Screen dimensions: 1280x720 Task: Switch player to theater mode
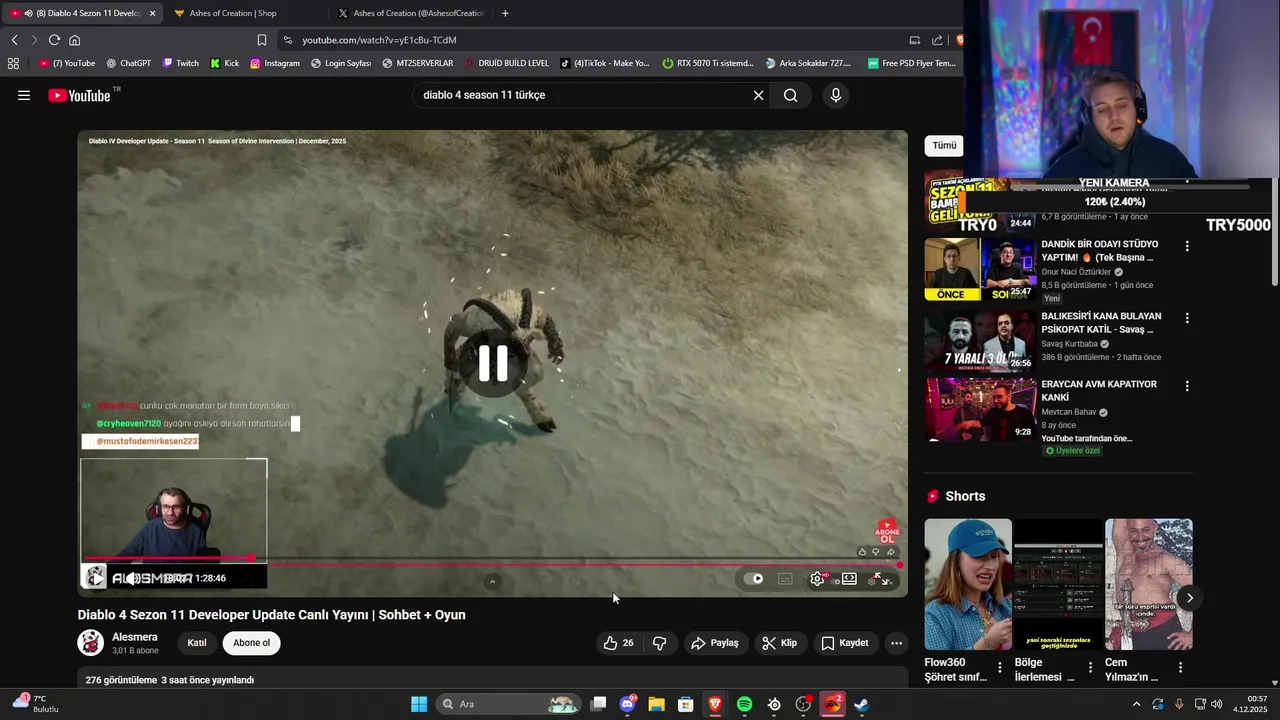pos(849,578)
